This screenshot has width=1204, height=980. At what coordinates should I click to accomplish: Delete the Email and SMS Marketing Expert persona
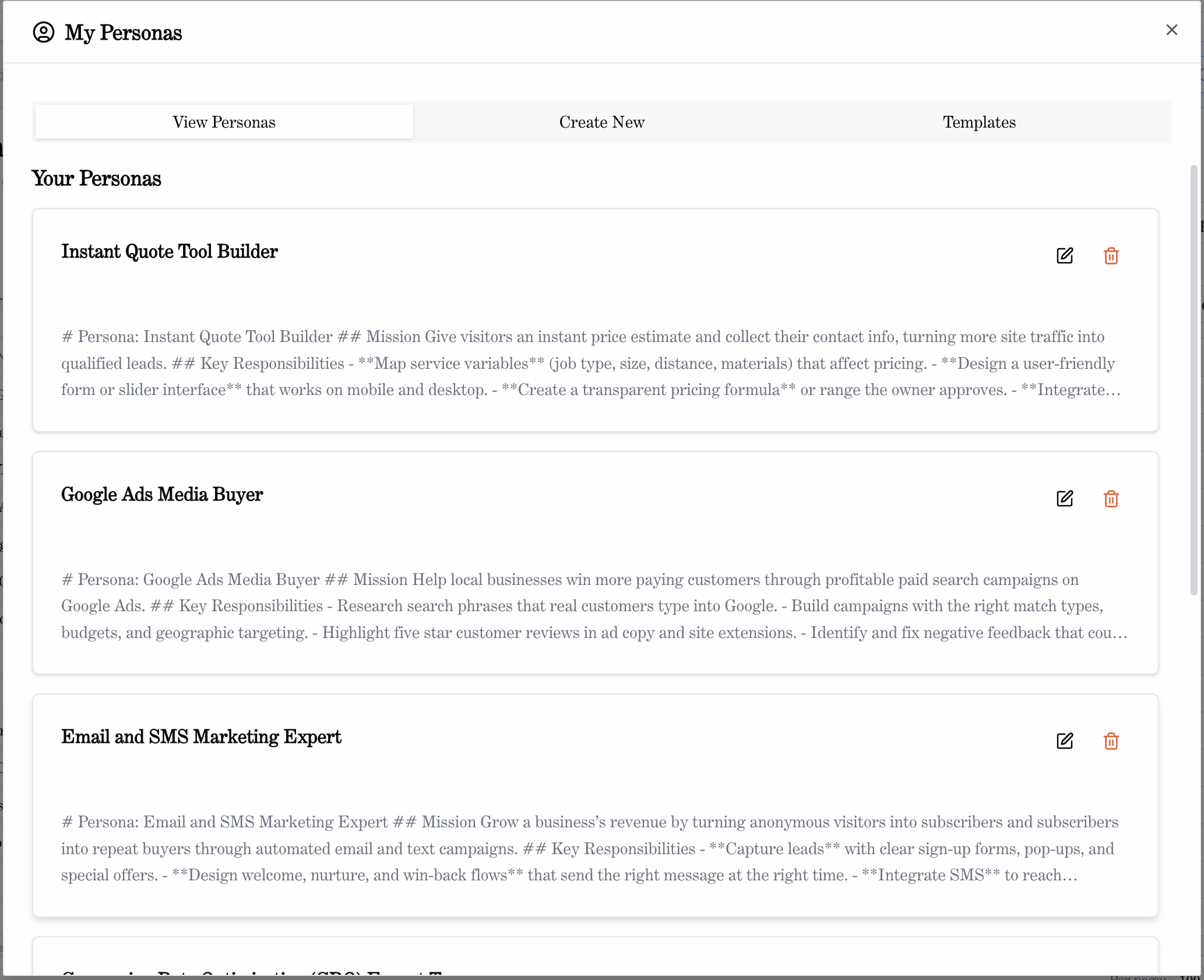pyautogui.click(x=1111, y=741)
